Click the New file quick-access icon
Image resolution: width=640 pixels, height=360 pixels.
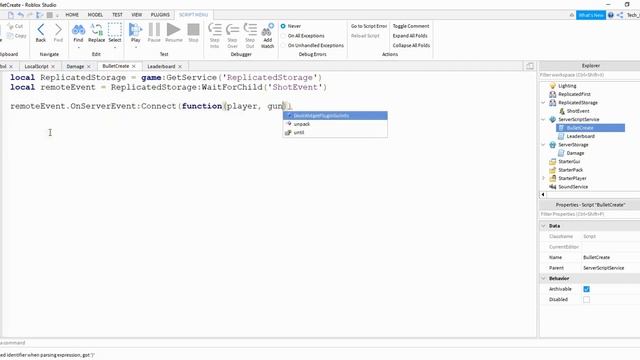pos(11,15)
